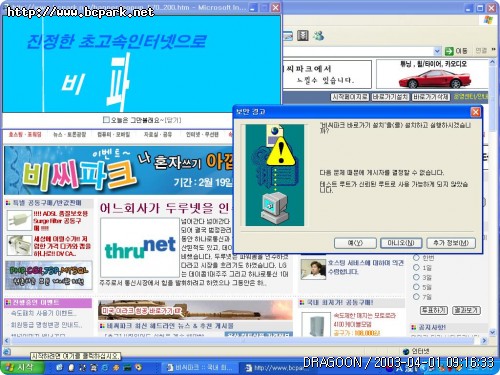Click 시작페이지로 button on the site header

(x=350, y=97)
